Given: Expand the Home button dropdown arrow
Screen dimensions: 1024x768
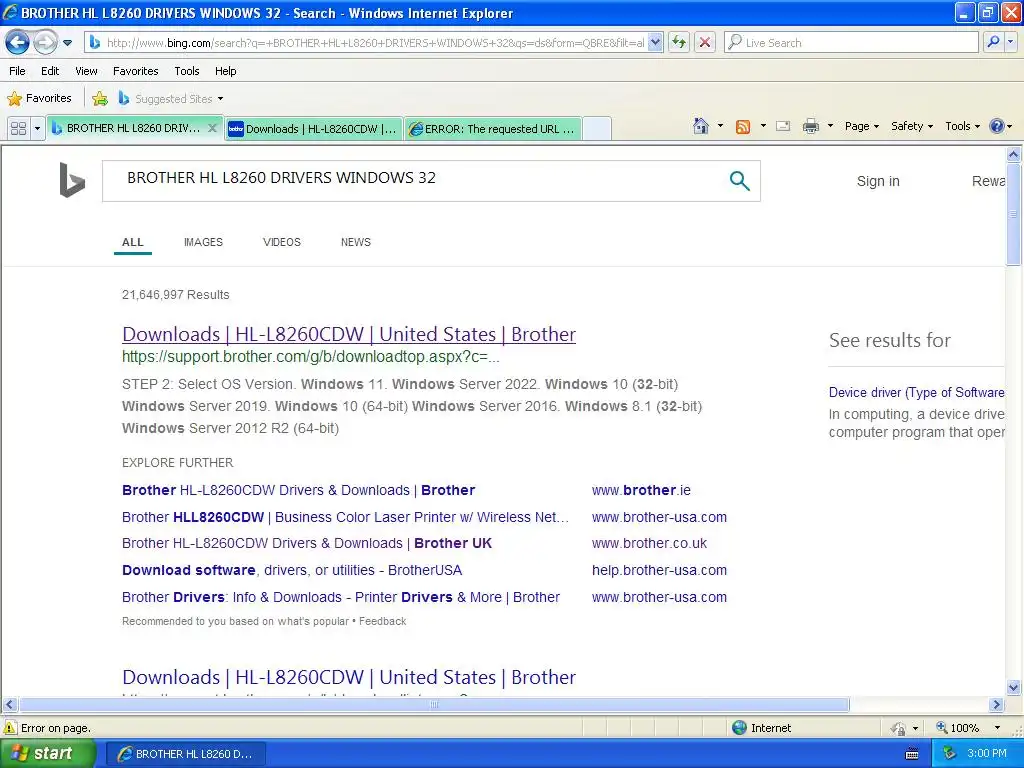Looking at the screenshot, I should [x=720, y=126].
